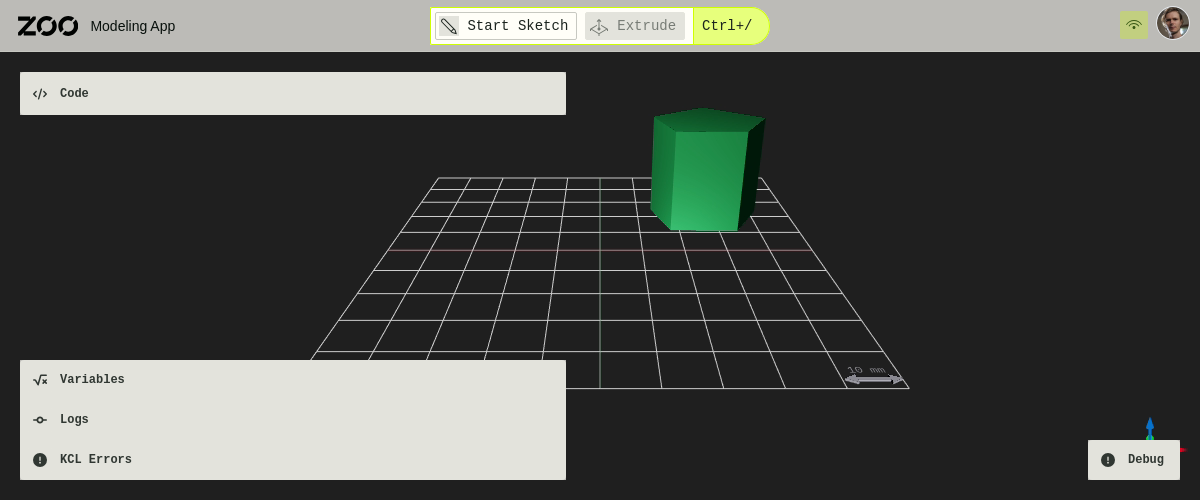Select the green extruded solid
The width and height of the screenshot is (1200, 500).
point(706,172)
